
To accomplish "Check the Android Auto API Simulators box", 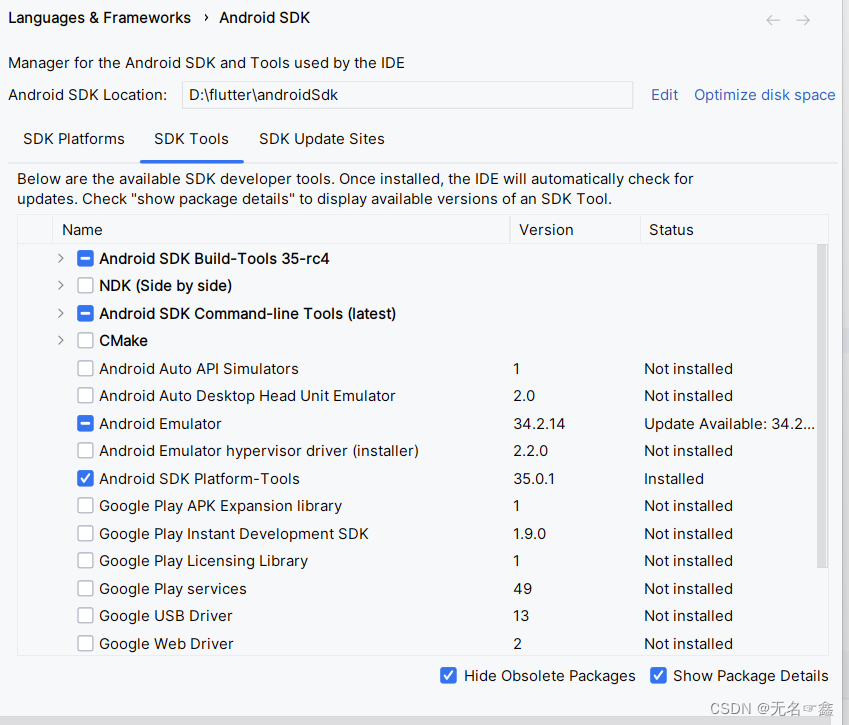I will point(85,369).
